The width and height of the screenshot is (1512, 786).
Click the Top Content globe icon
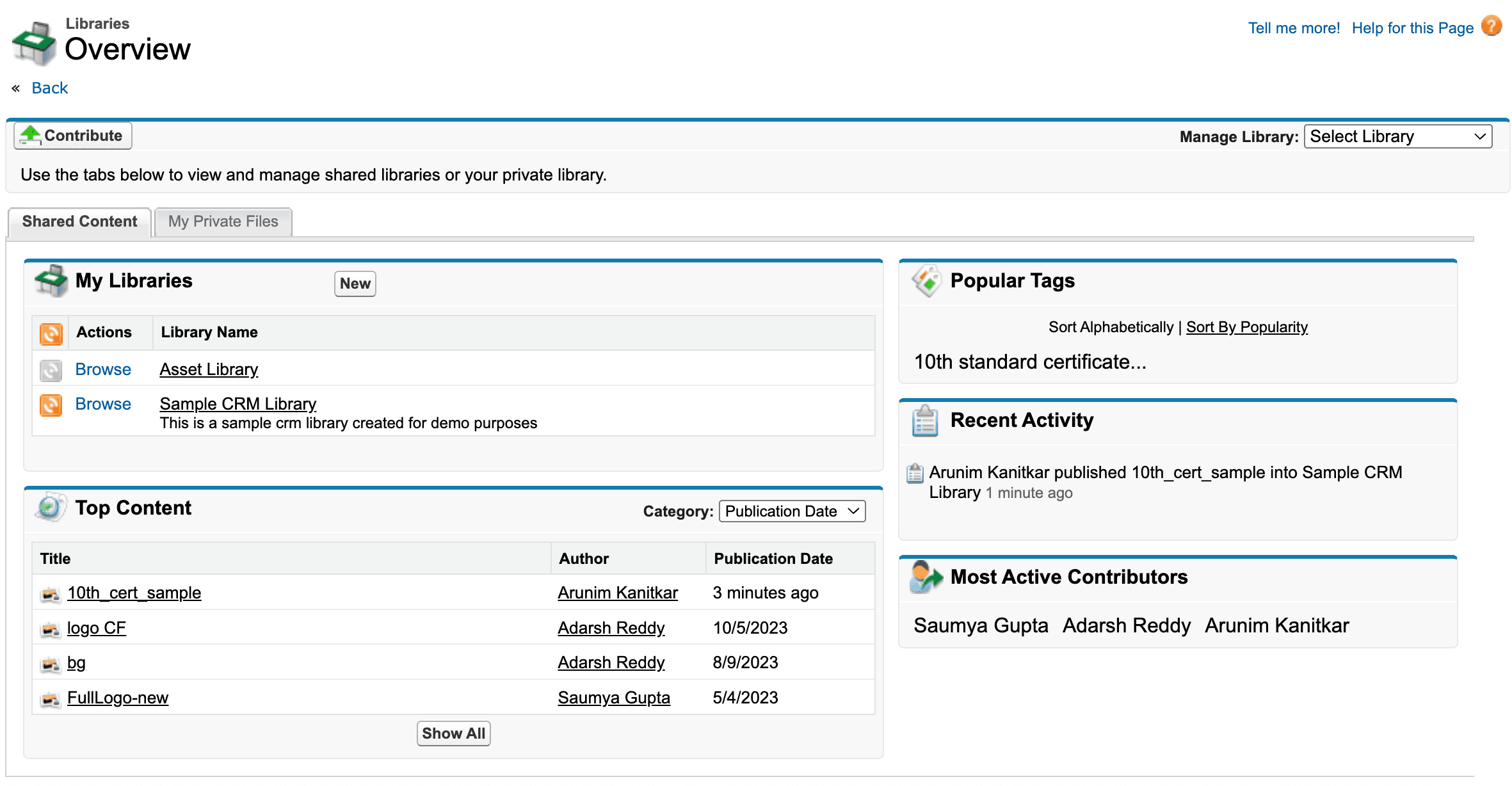pos(50,507)
